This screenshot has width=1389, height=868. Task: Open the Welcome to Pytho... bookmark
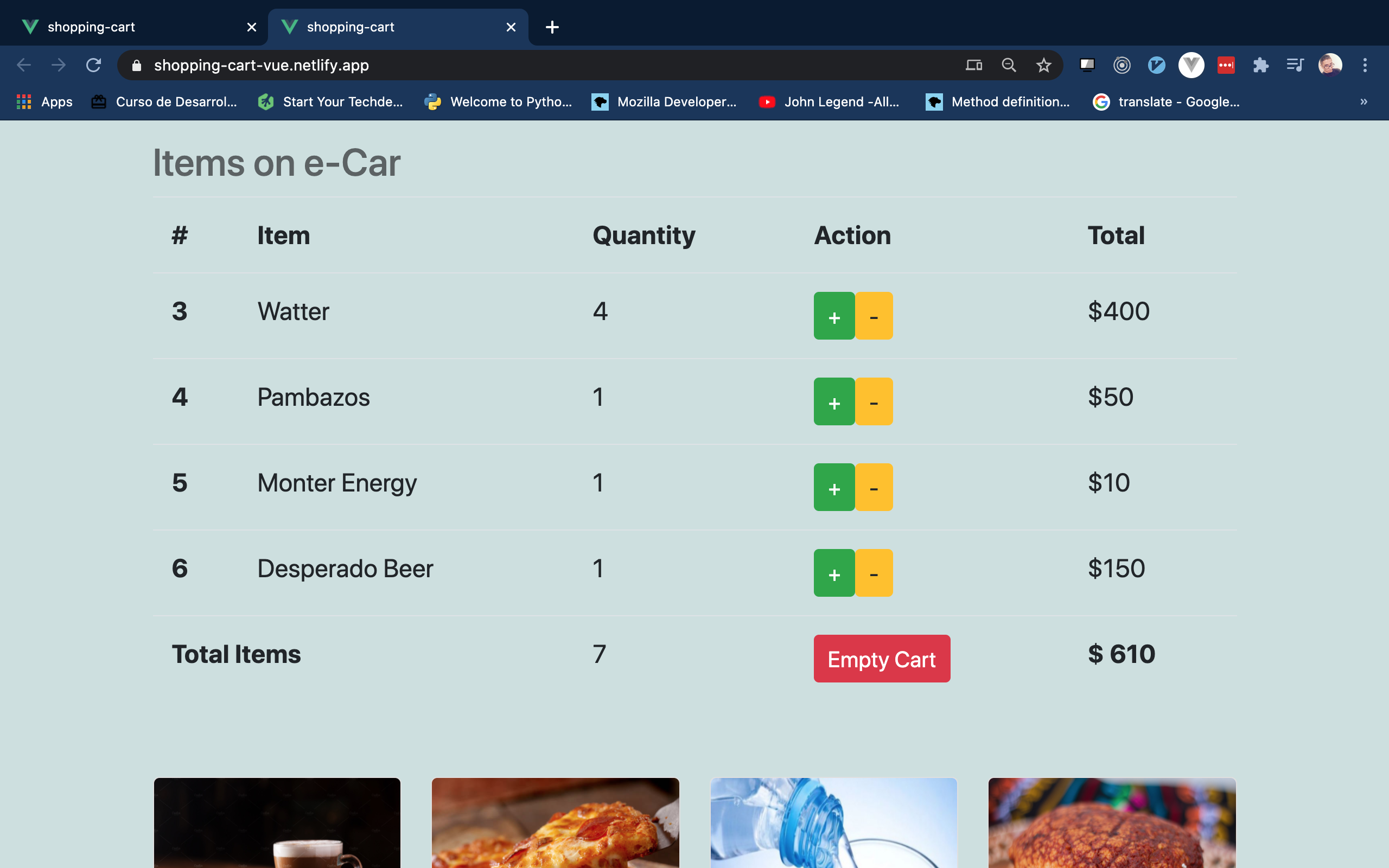(x=498, y=101)
